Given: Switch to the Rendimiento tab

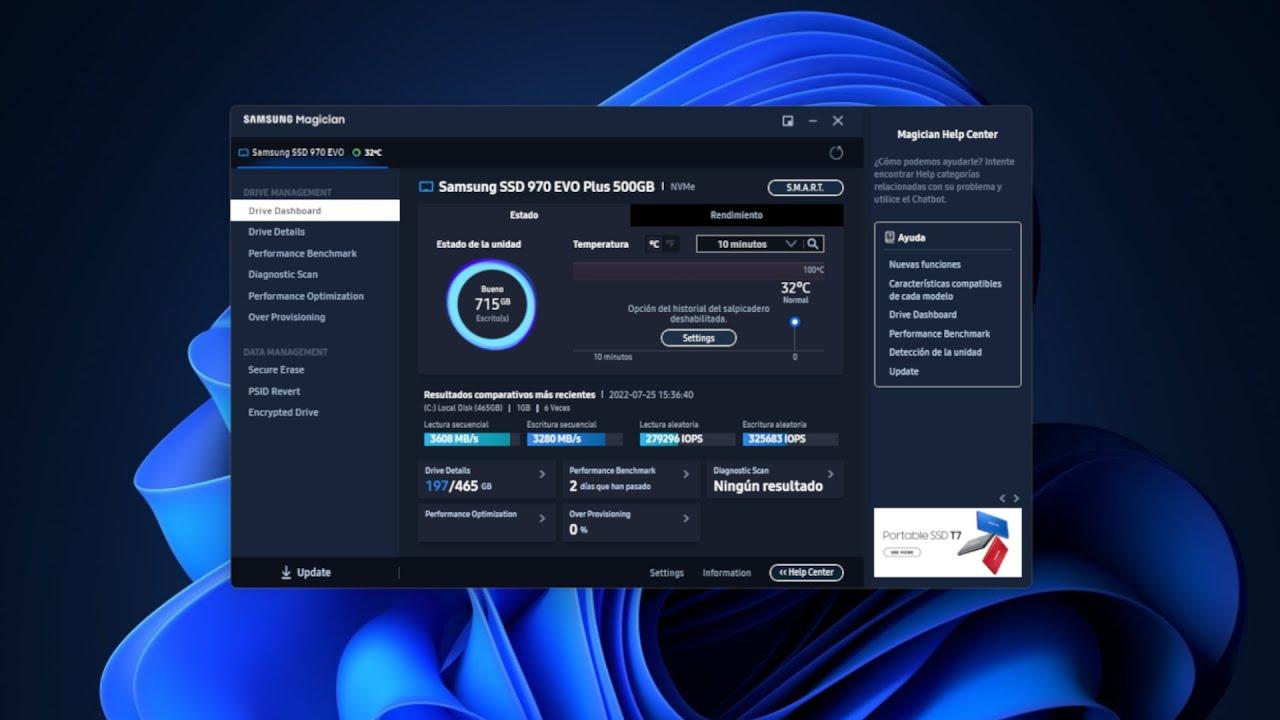Looking at the screenshot, I should tap(736, 214).
